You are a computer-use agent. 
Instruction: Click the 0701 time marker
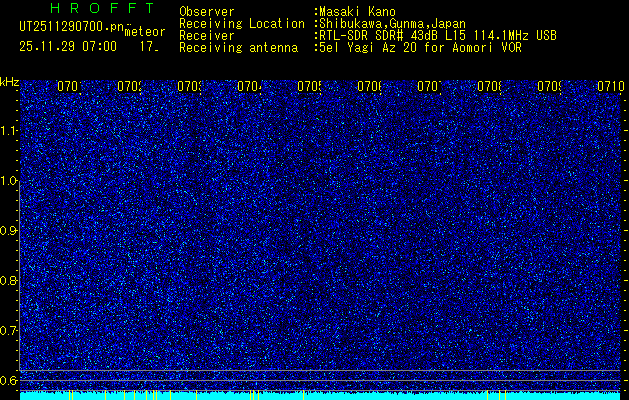(70, 87)
